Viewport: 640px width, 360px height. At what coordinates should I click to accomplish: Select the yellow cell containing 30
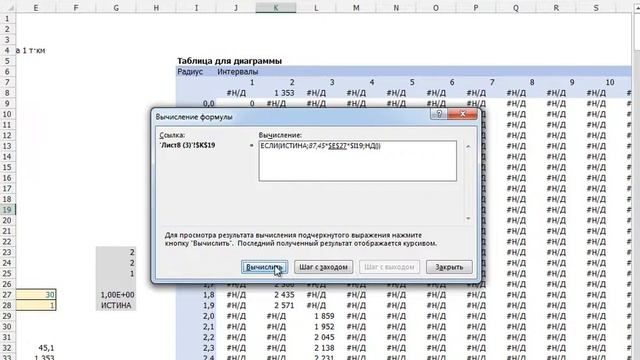click(36, 295)
